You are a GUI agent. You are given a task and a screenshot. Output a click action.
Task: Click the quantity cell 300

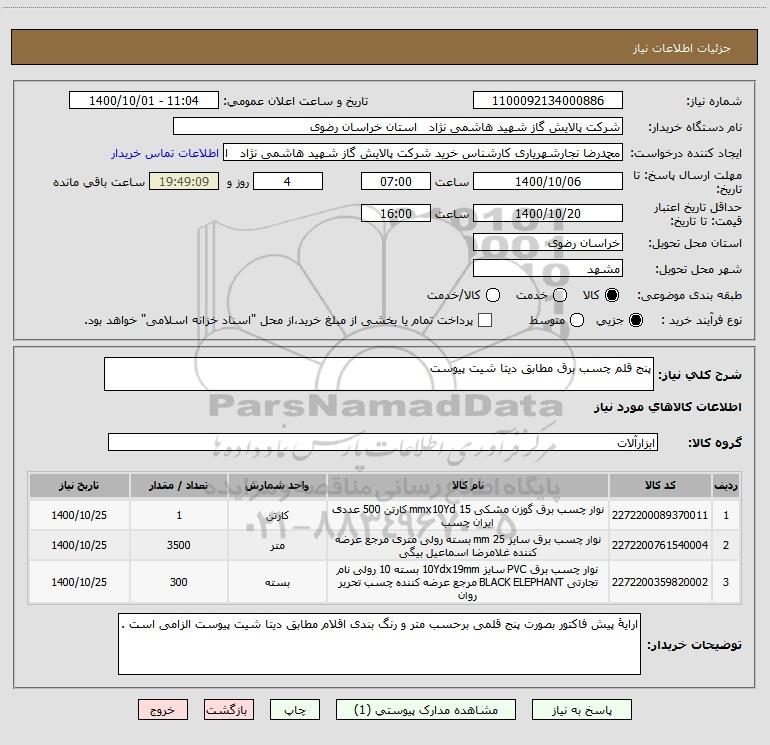click(179, 582)
